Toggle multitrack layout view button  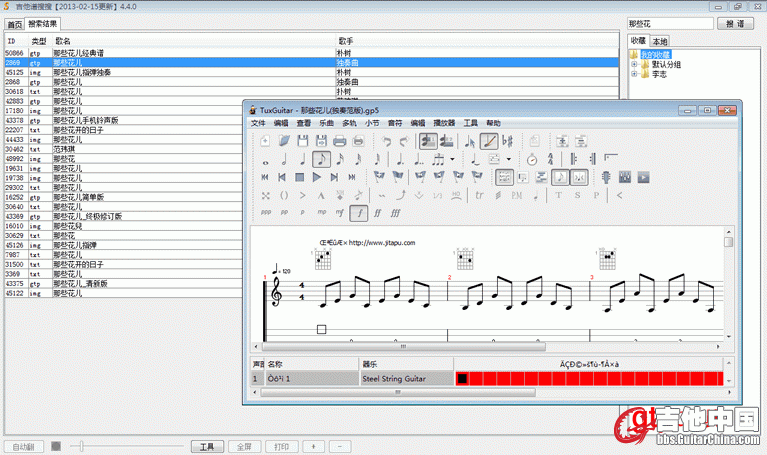tap(541, 177)
